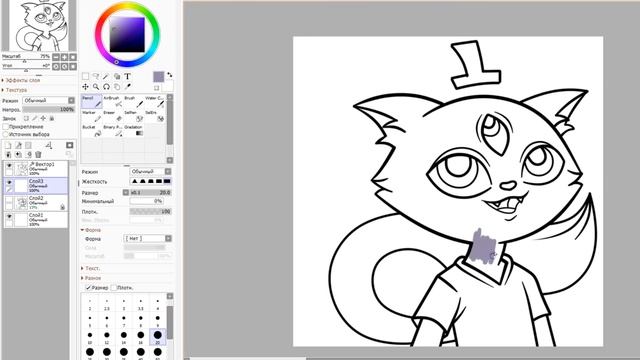Screen dimensions: 640x360
Task: Choose the Brush tool
Action: [x=134, y=101]
